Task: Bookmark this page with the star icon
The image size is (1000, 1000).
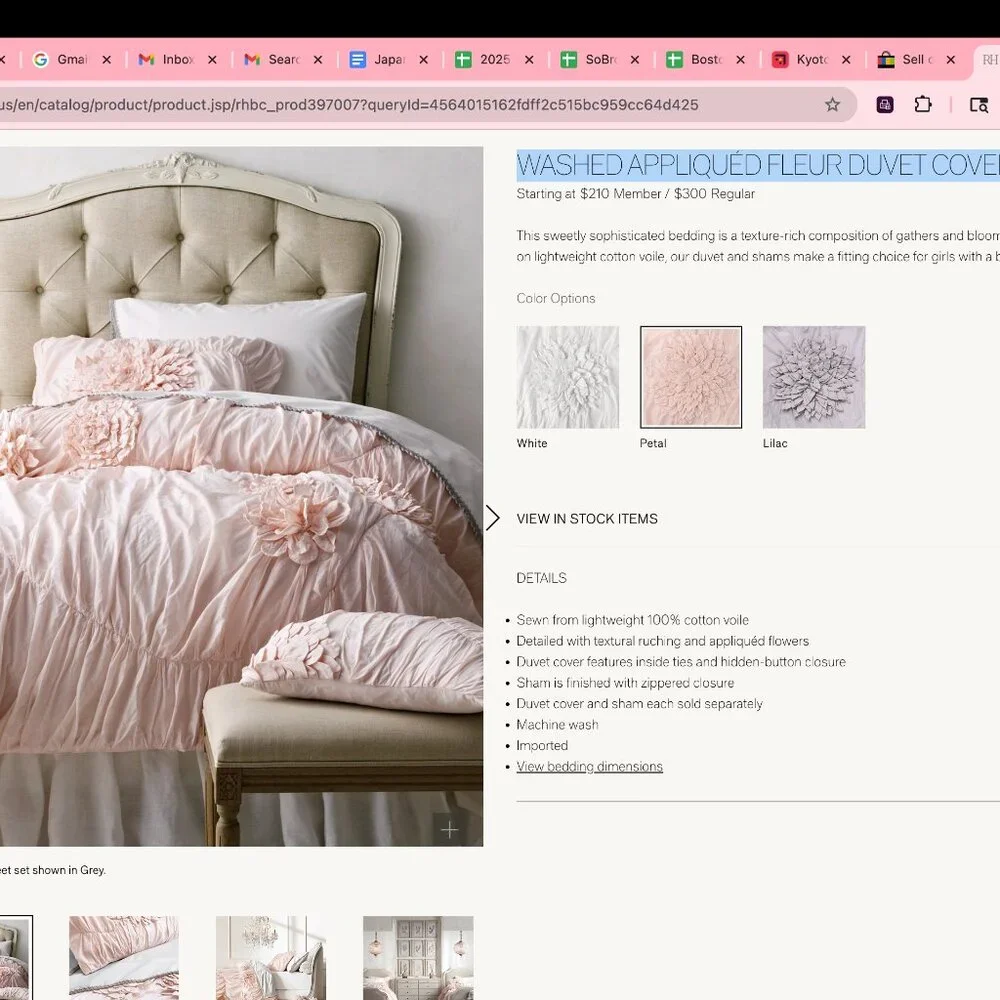Action: (x=832, y=105)
